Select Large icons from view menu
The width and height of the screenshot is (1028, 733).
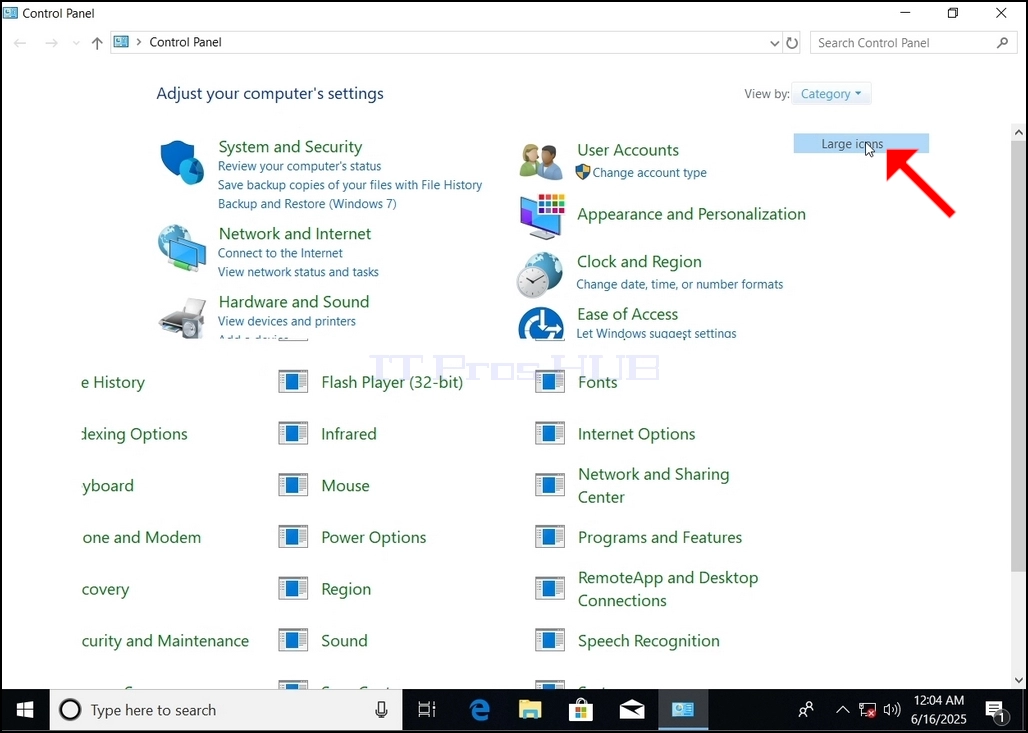point(861,144)
